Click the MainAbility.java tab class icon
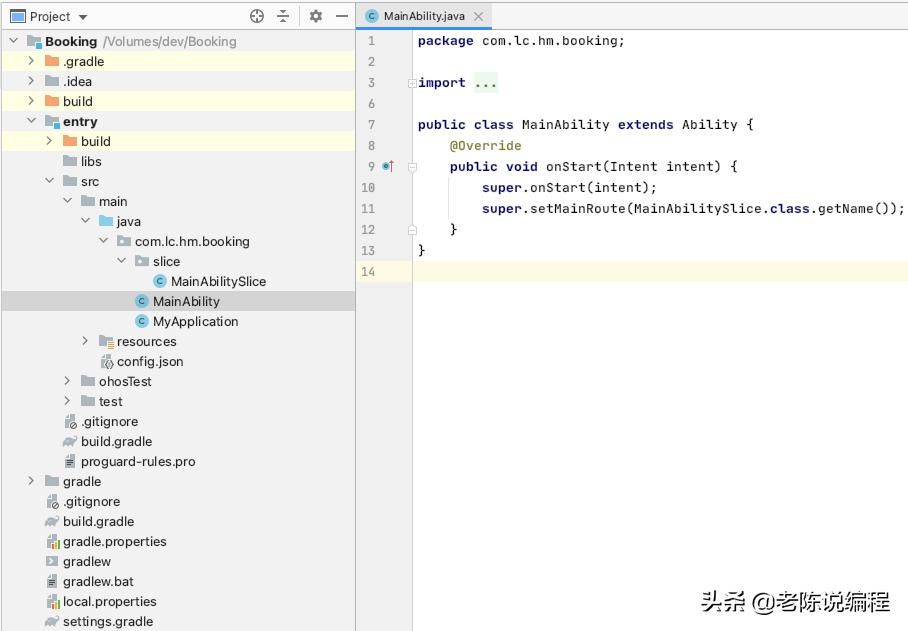This screenshot has width=908, height=631. pyautogui.click(x=372, y=16)
